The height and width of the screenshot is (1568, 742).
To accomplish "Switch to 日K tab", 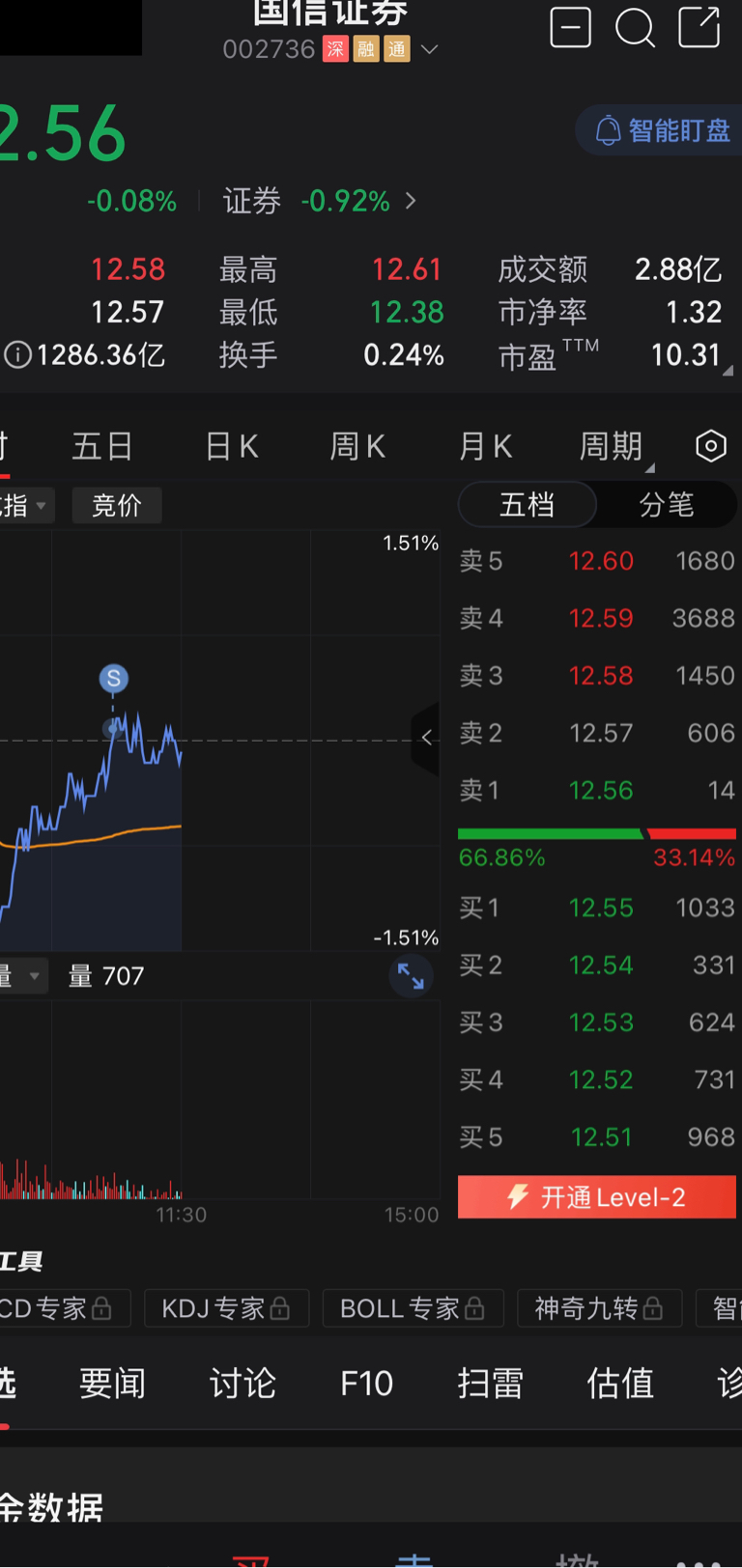I will pos(232,447).
